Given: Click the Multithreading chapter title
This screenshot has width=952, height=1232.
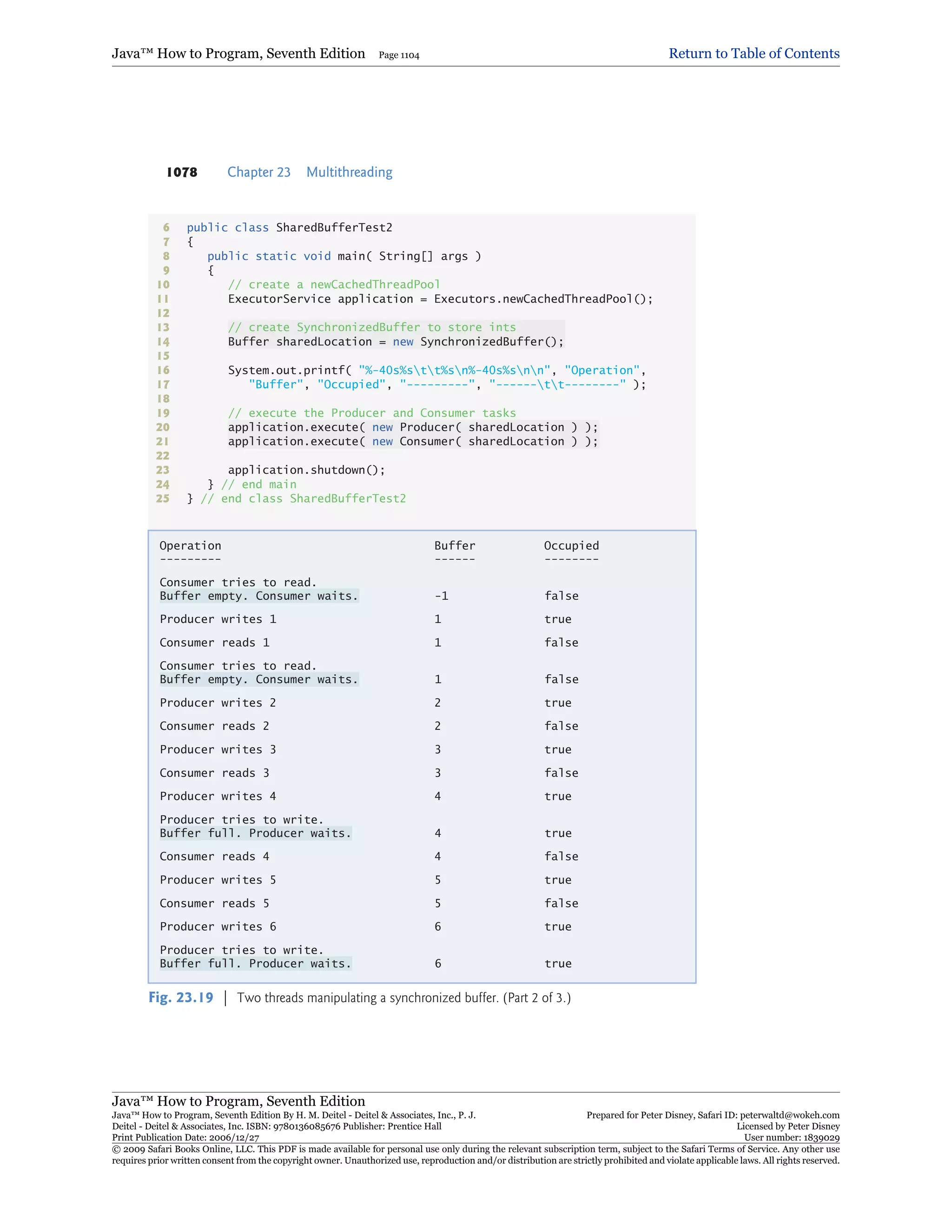Looking at the screenshot, I should click(349, 172).
